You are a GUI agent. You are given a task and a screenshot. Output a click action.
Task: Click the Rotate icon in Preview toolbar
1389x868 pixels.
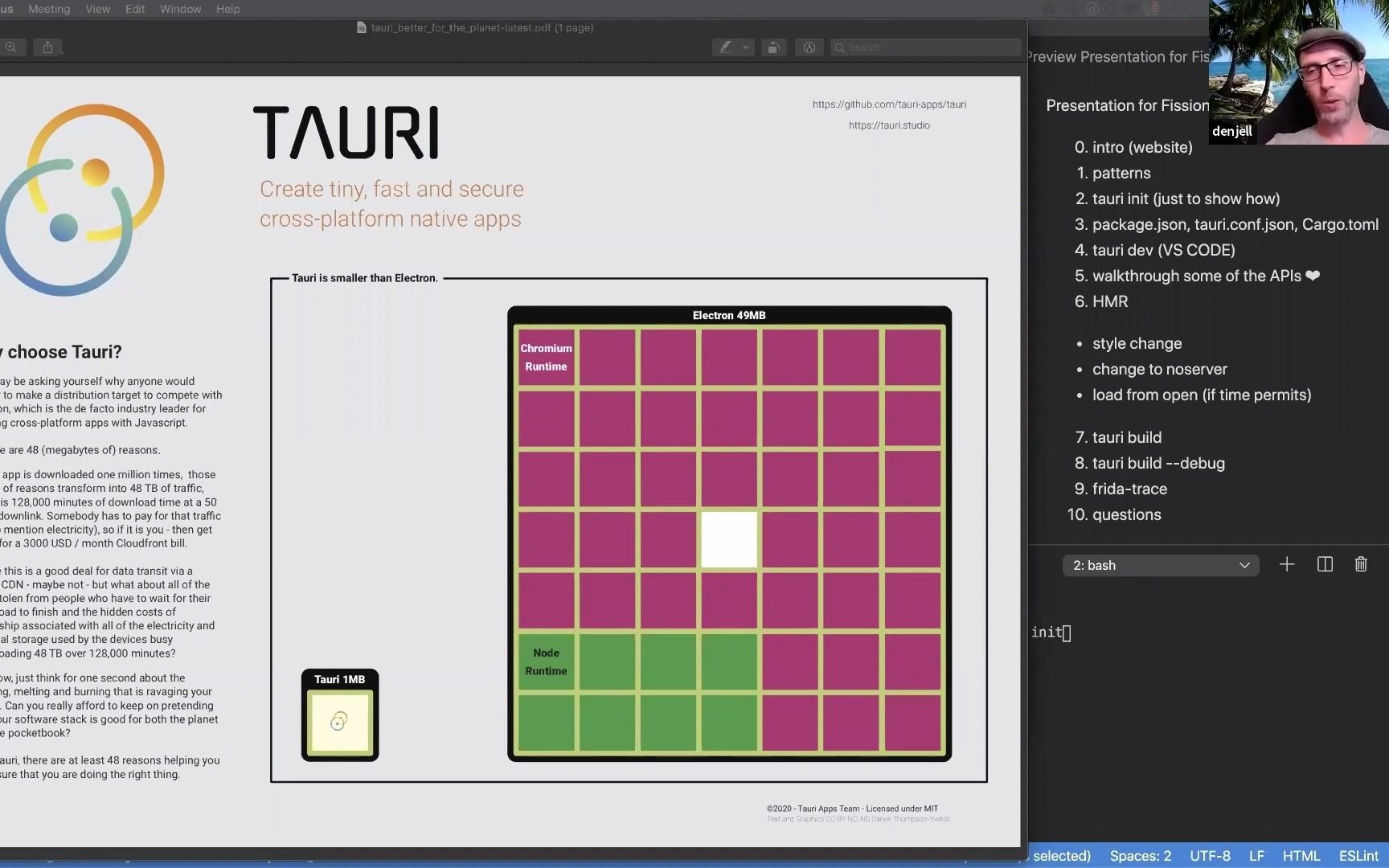tap(773, 47)
